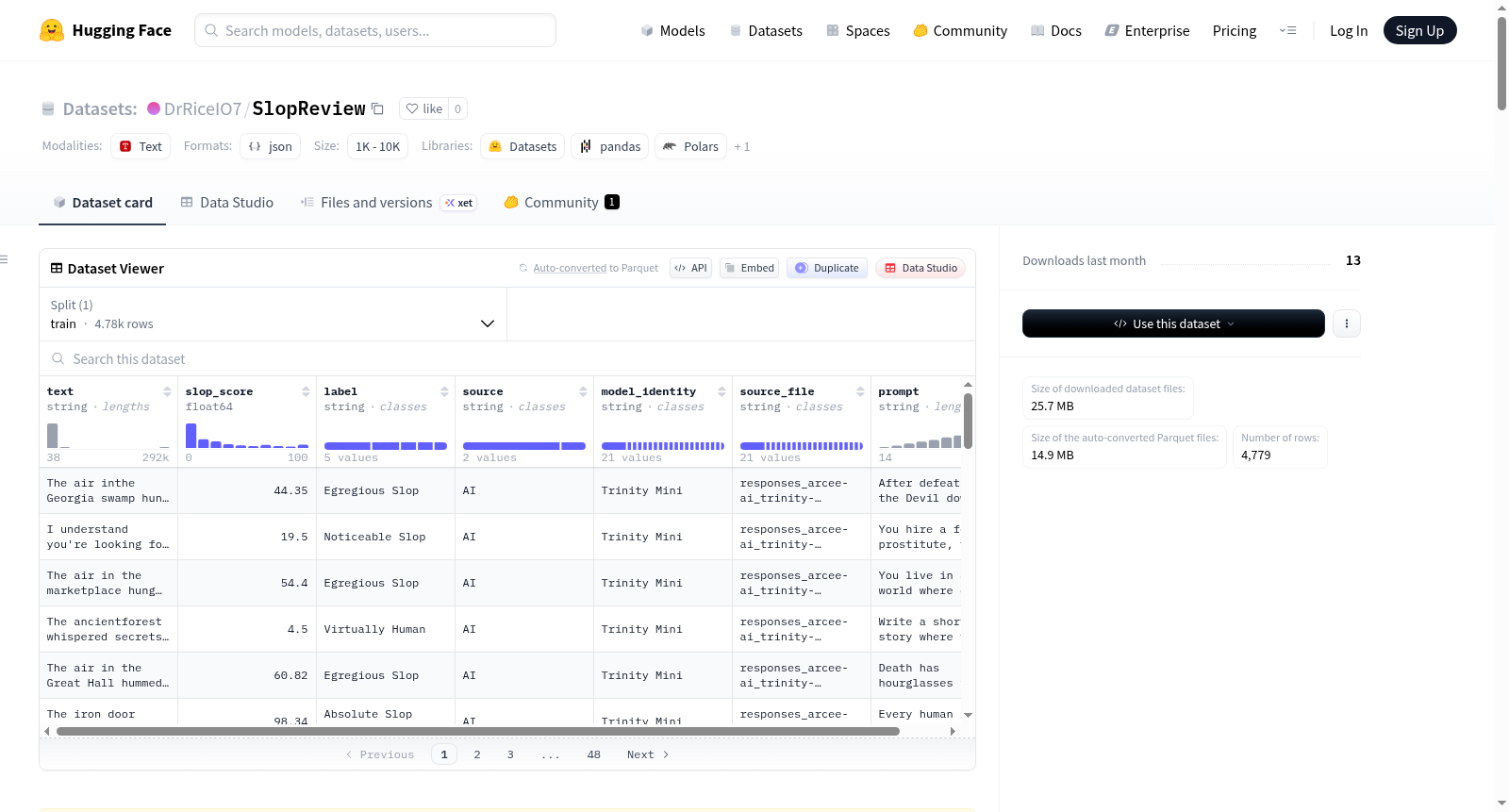This screenshot has width=1509, height=812.
Task: Click the slop_score histogram range bar
Action: click(x=247, y=436)
